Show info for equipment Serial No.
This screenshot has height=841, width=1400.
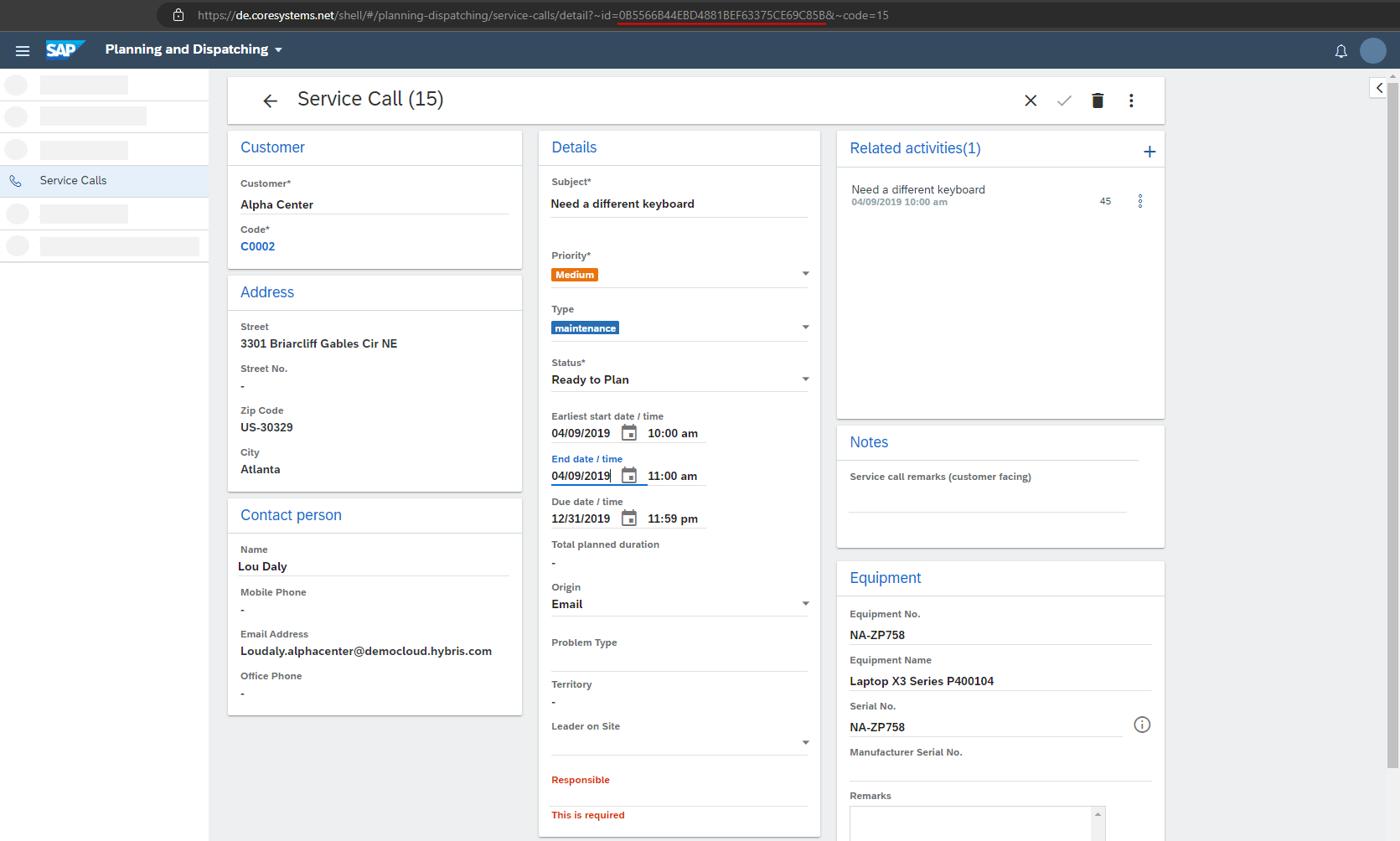(1142, 725)
